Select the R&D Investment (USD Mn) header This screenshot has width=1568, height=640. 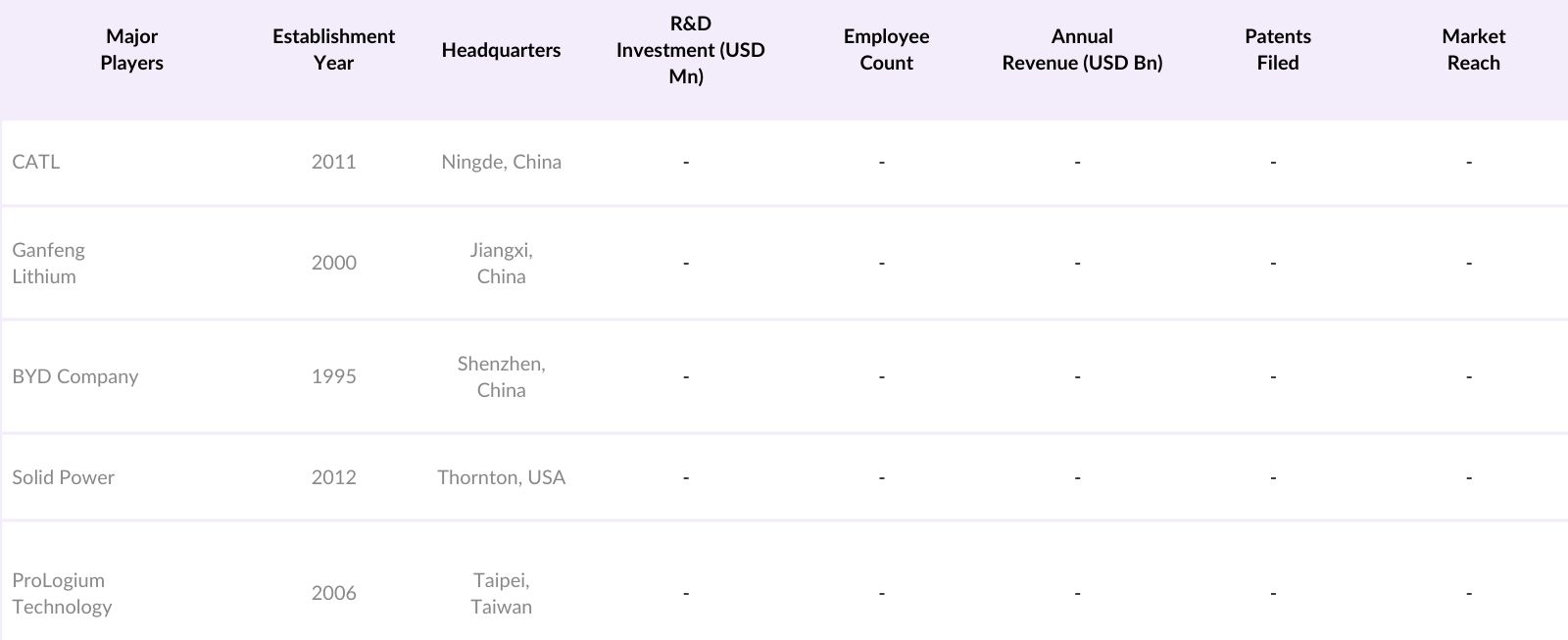pyautogui.click(x=690, y=50)
